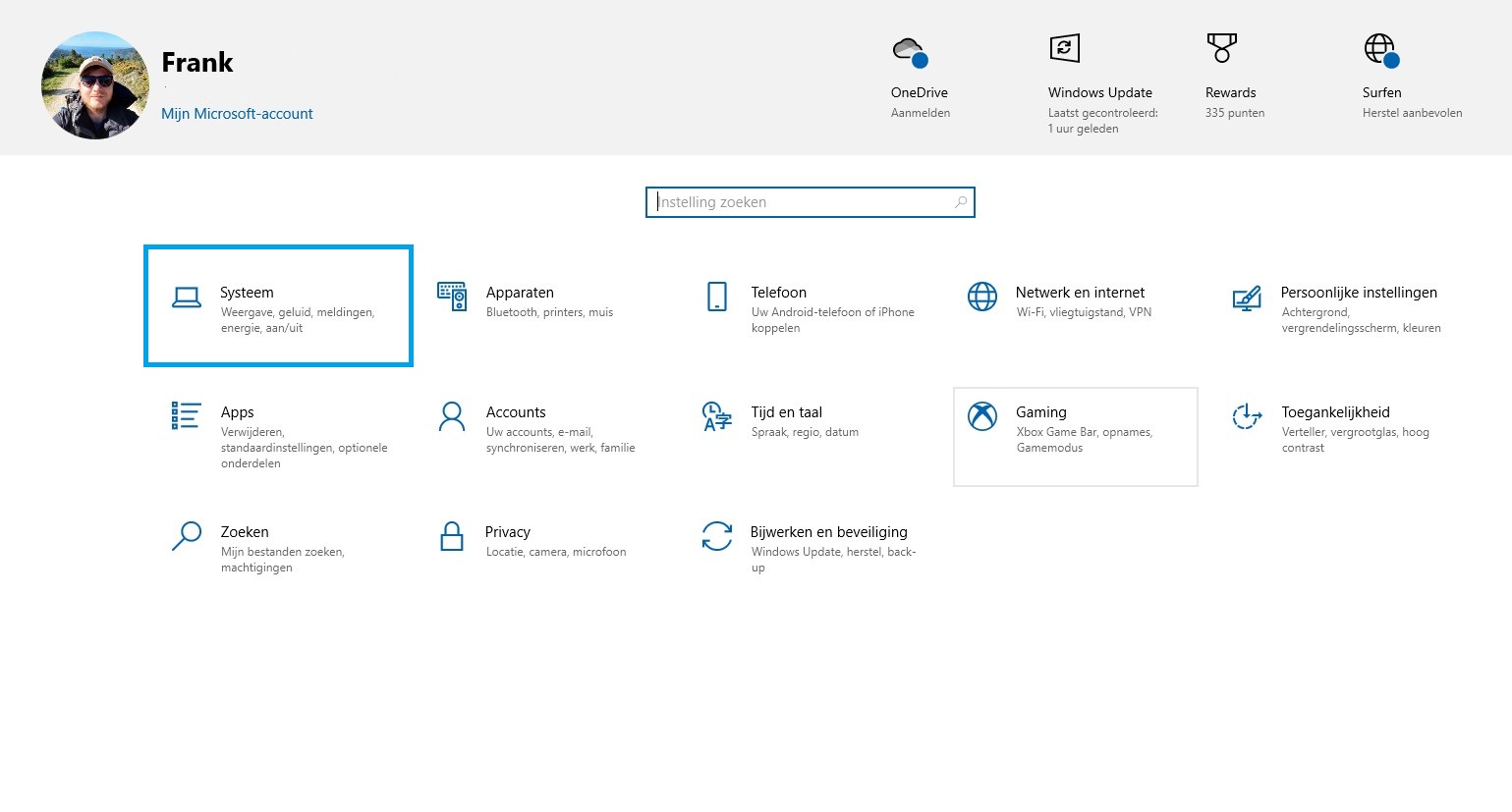Screen dimensions: 1512x812
Task: Click 'Achtergrond, vergrendelingsscherm, kleuren' description
Action: point(1361,320)
